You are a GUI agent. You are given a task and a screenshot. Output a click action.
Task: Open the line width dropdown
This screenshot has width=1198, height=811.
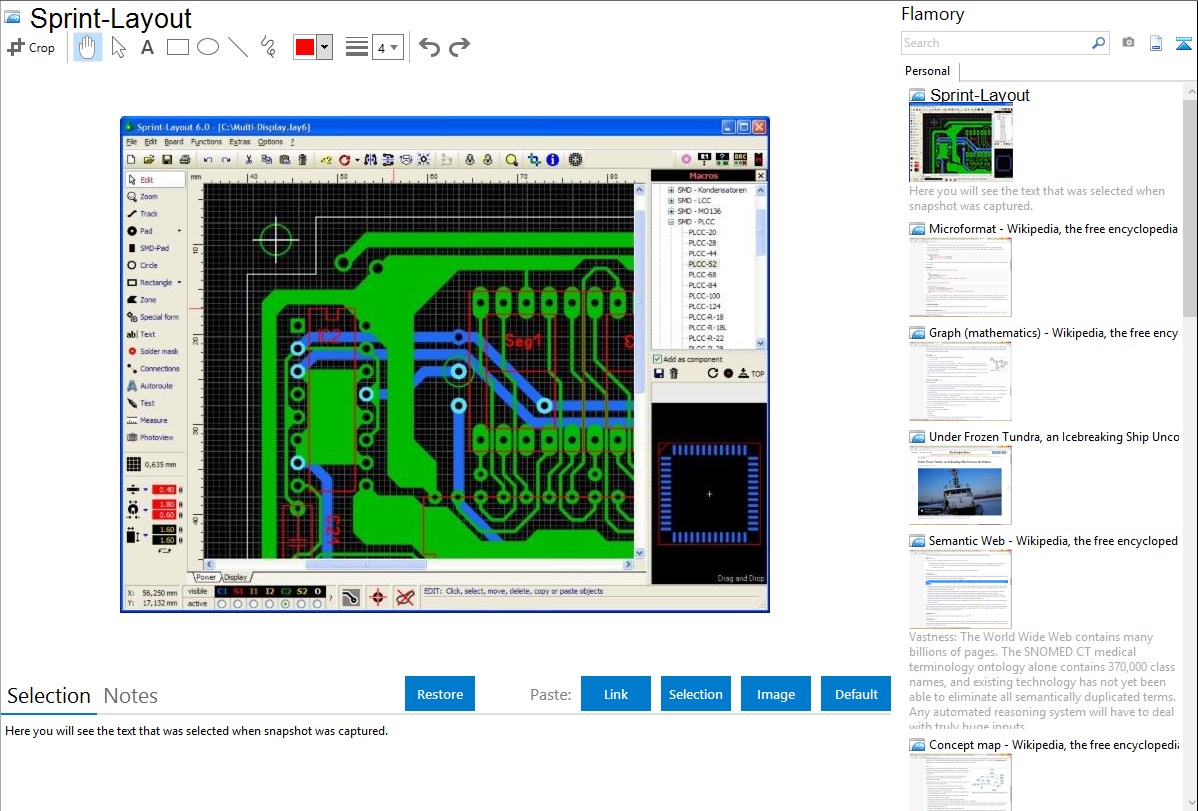pos(387,47)
